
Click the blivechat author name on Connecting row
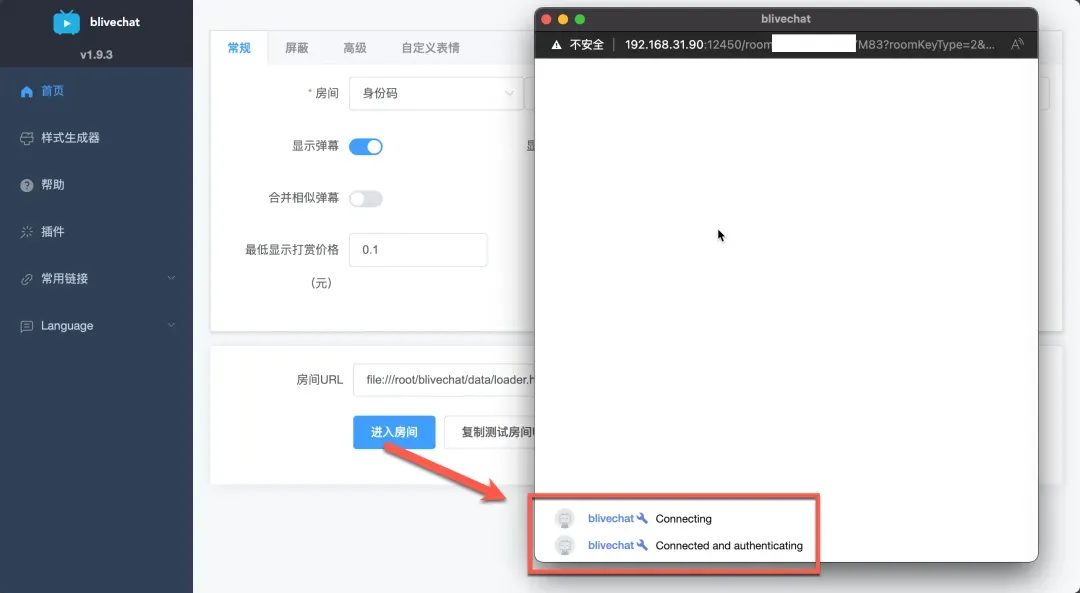coord(610,519)
